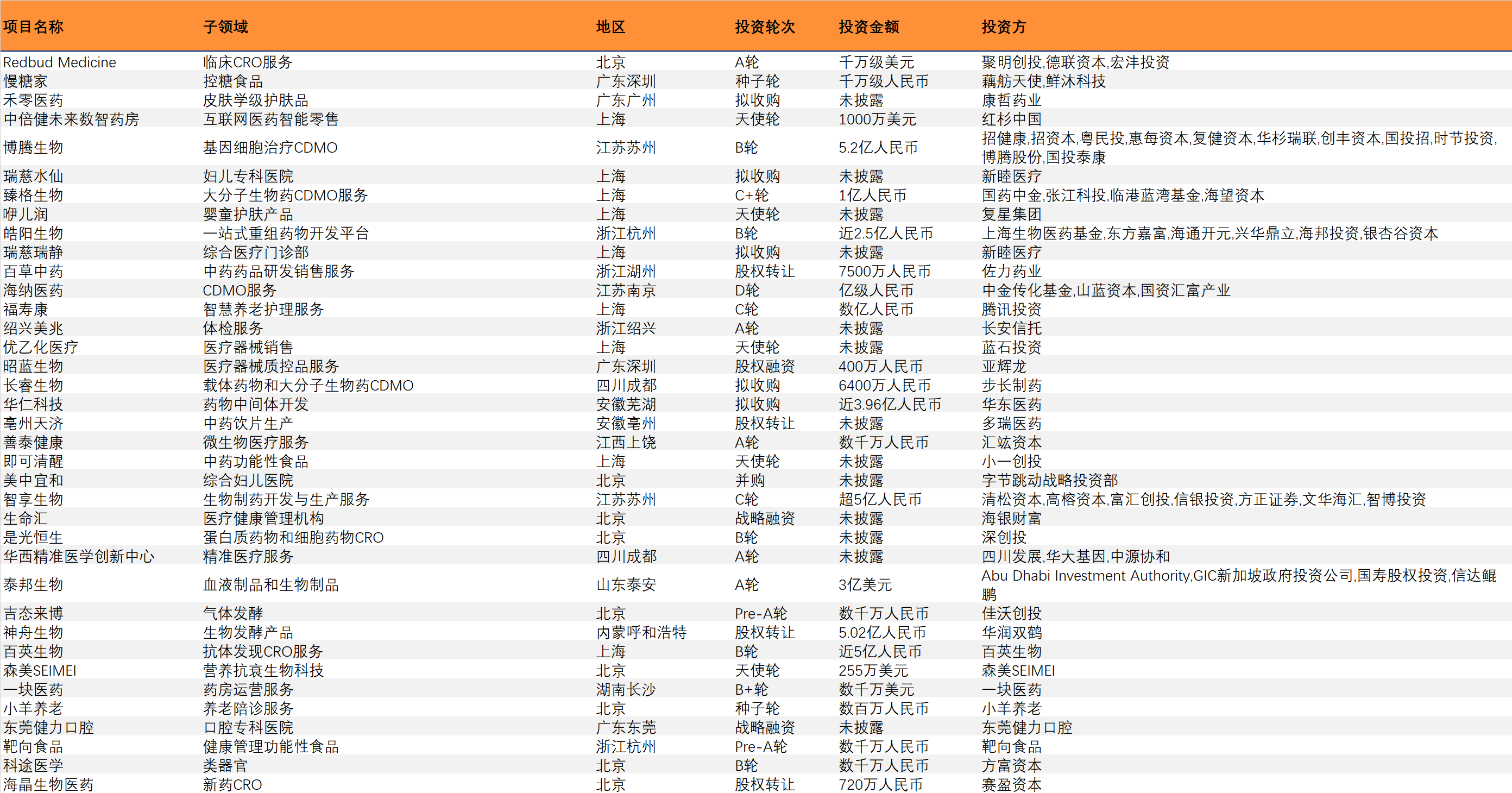Click the 字节跳动战略投资部 investor cell
Screen dimensions: 1512x793
[x=1049, y=481]
